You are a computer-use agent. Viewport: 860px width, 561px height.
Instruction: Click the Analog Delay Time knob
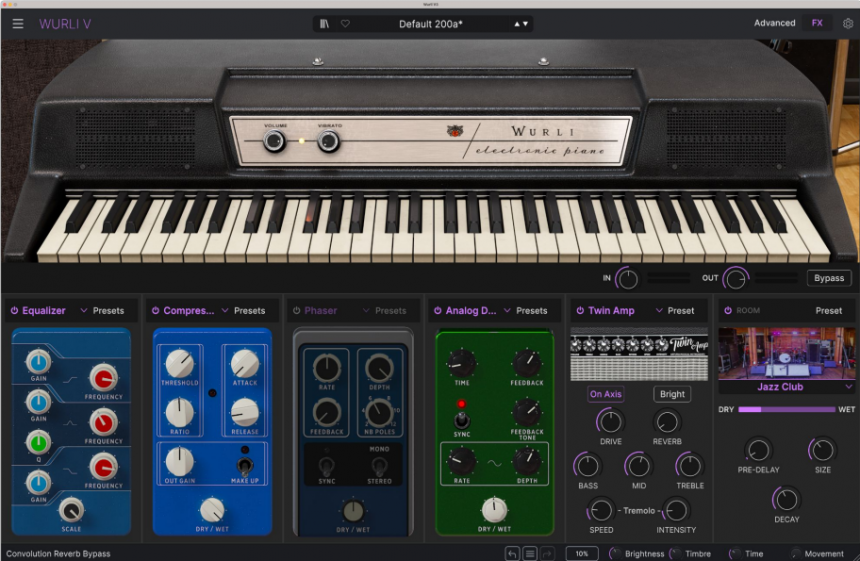pos(461,362)
